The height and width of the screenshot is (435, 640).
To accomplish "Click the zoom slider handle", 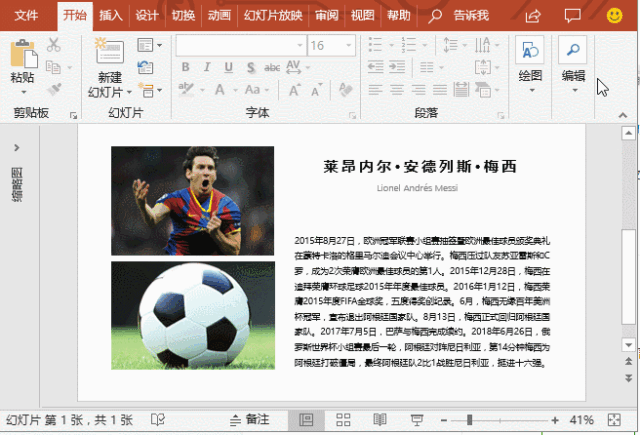I will (x=469, y=420).
